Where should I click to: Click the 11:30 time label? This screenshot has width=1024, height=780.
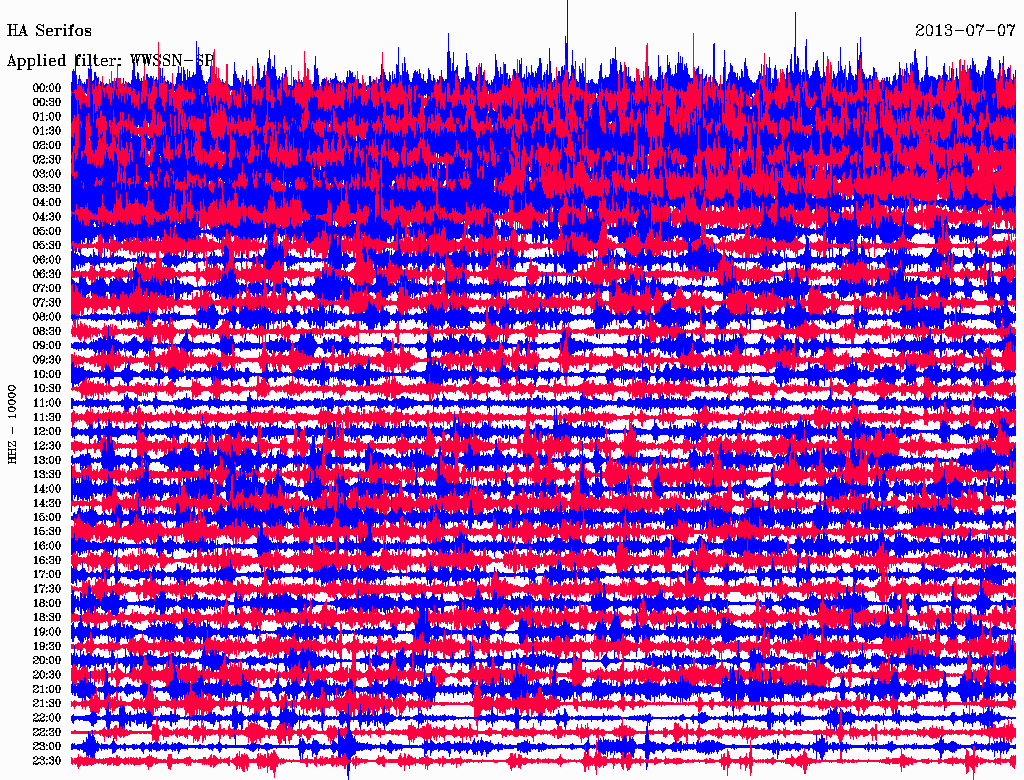point(46,417)
